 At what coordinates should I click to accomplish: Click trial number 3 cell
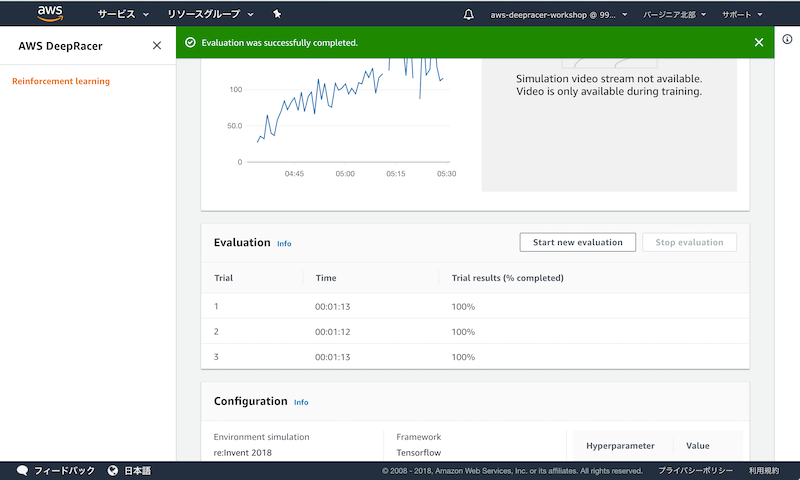(x=216, y=357)
